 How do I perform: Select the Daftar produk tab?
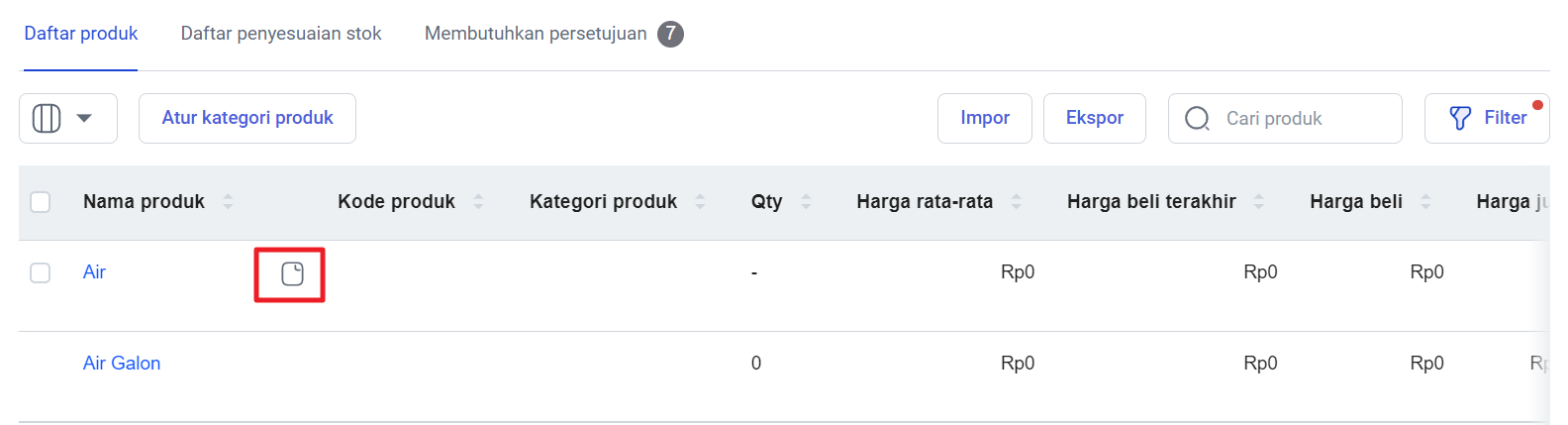81,34
